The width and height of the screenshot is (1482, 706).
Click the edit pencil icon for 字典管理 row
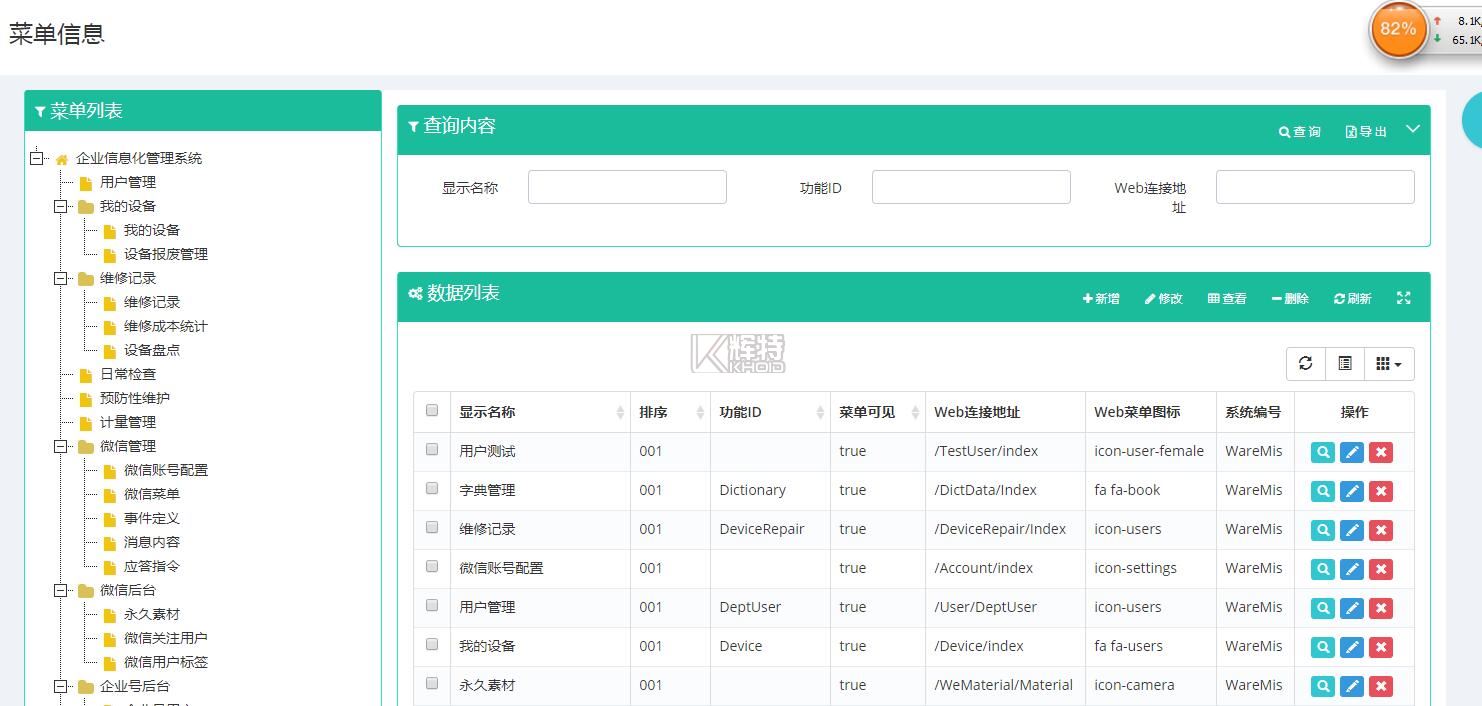point(1351,491)
